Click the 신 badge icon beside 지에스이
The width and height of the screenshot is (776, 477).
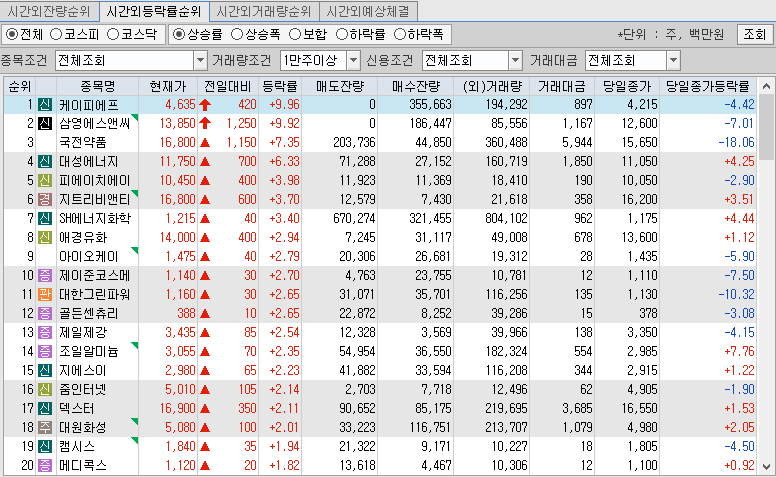pos(45,370)
